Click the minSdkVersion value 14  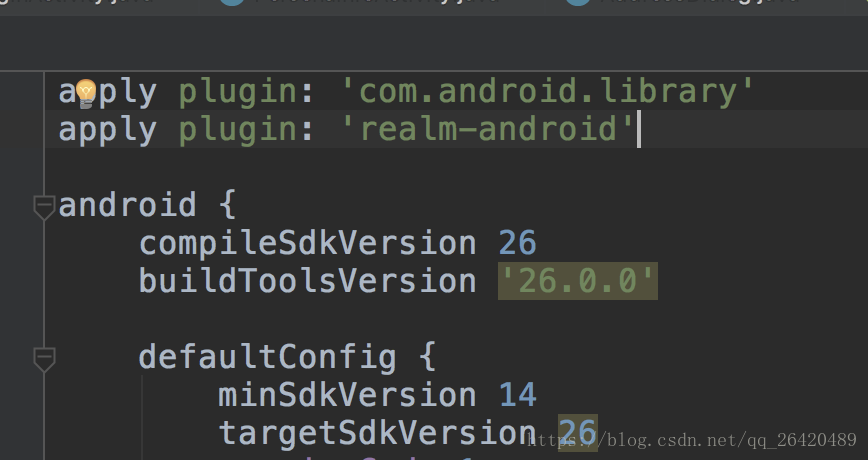click(518, 395)
